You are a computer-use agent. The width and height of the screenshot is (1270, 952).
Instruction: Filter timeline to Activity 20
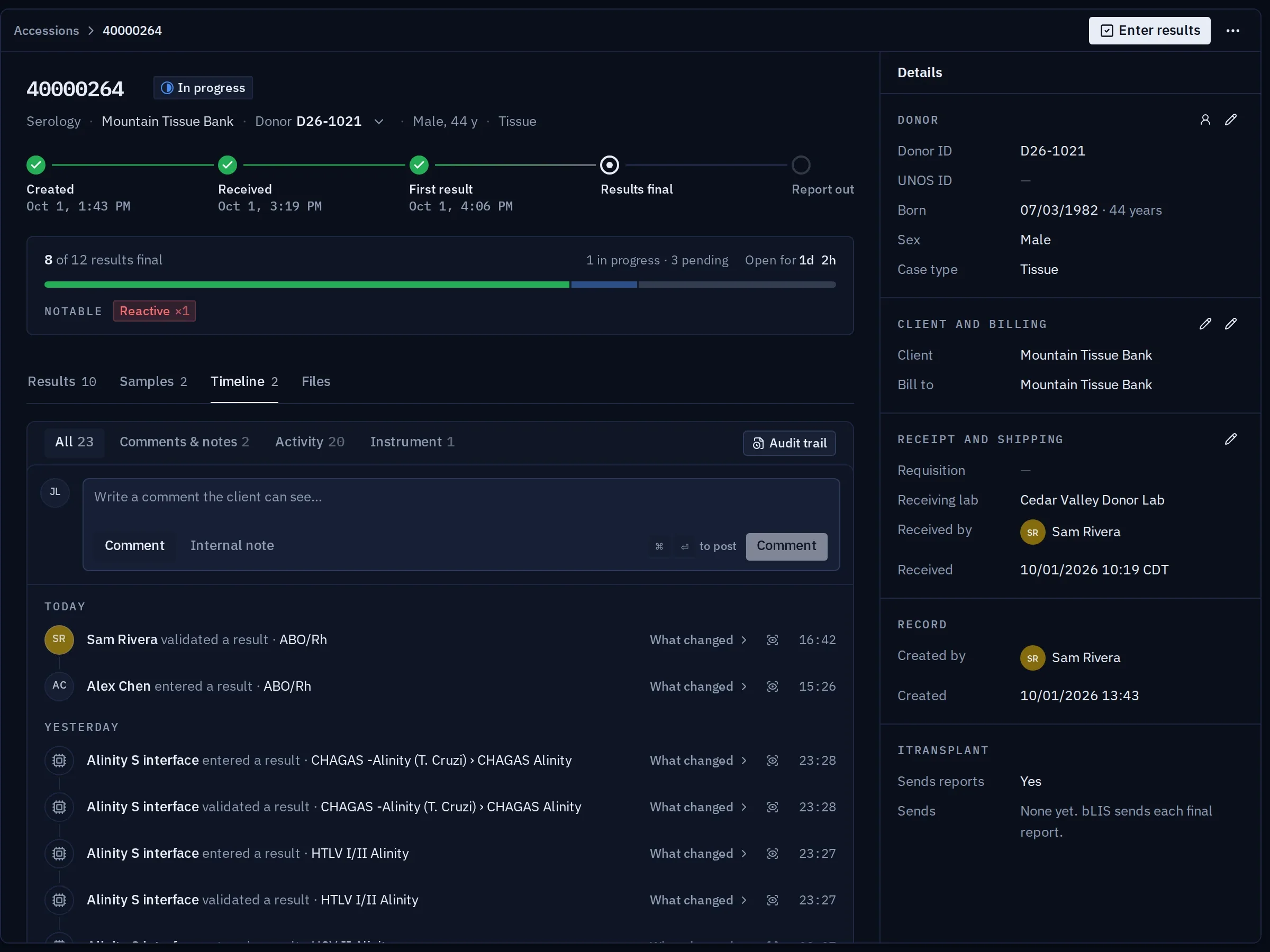(310, 442)
